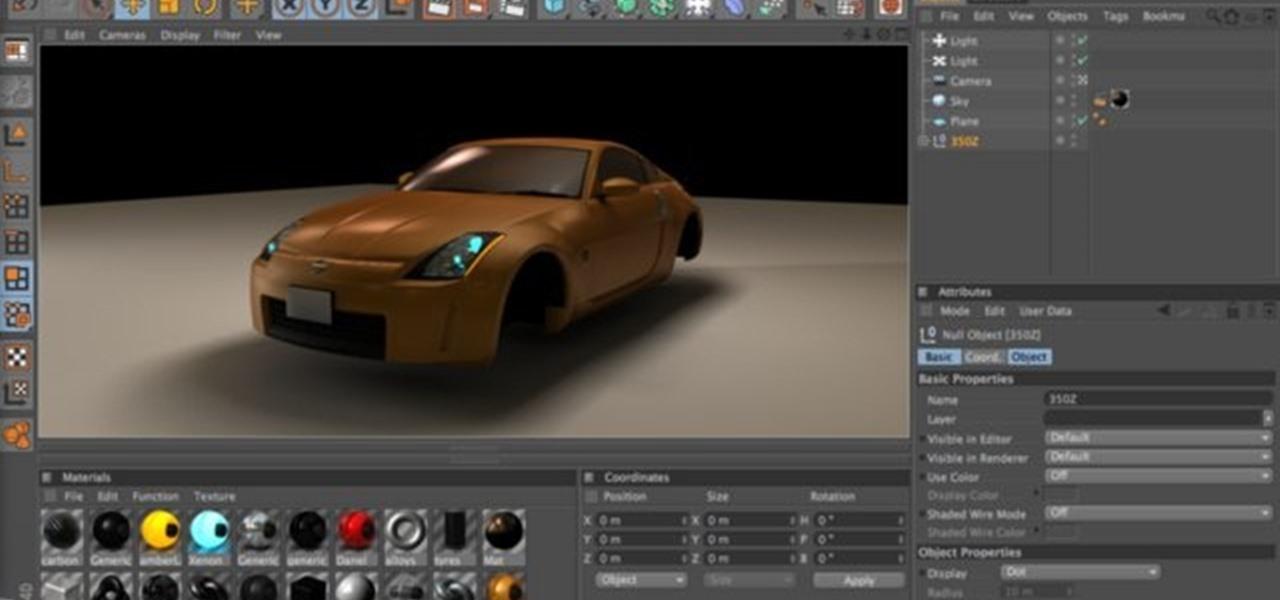Open the Object Manager Tags menu

pos(1115,16)
